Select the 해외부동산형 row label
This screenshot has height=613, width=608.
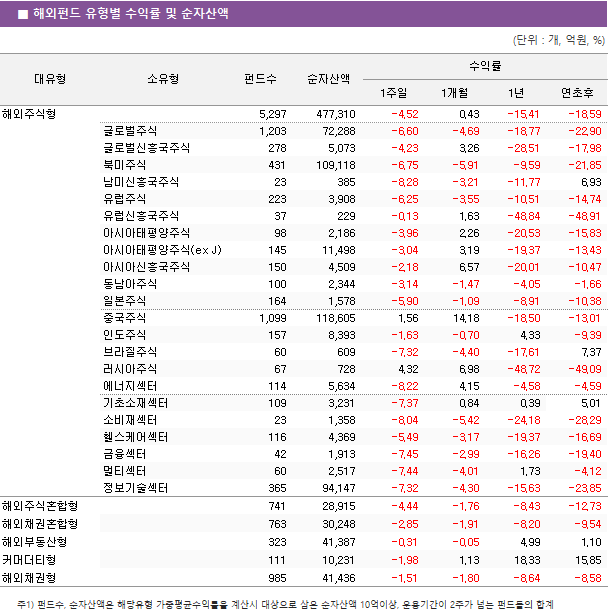pos(34,542)
